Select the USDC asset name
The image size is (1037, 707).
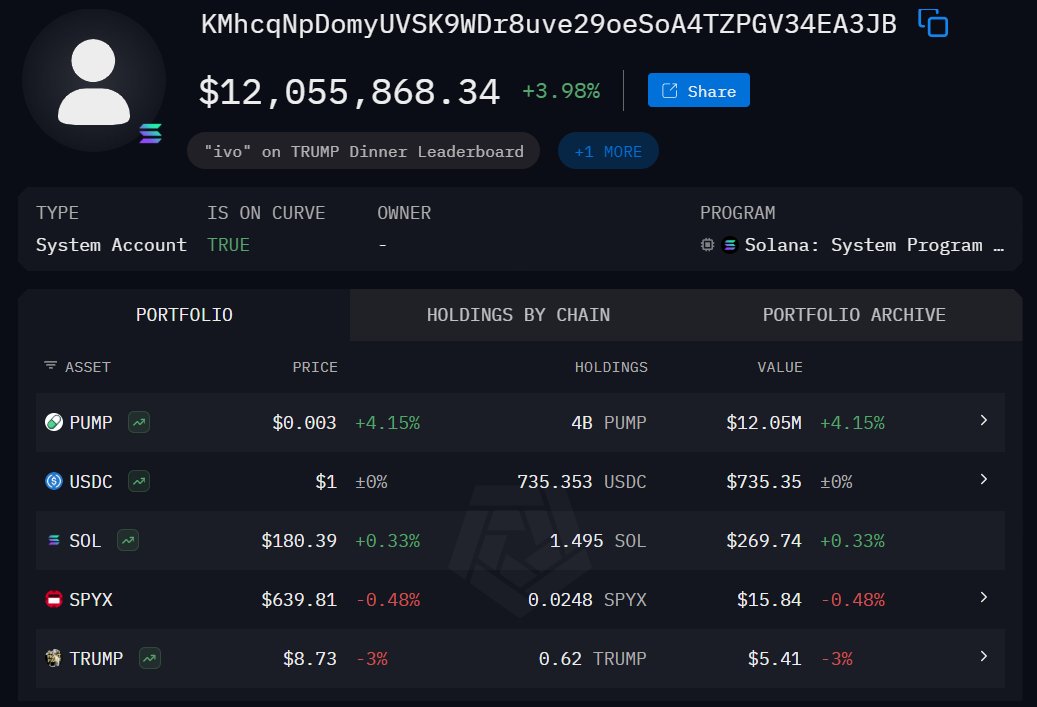coord(91,481)
